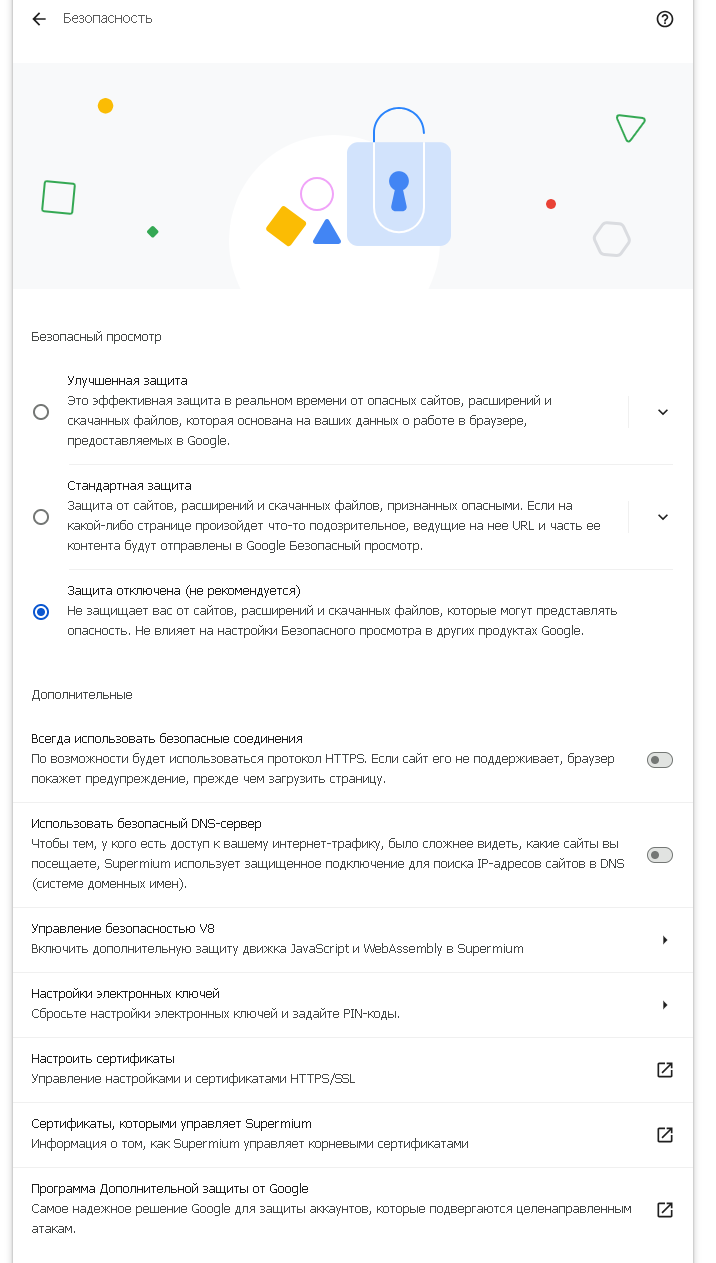Open Управление безопасностью V8 settings row

pyautogui.click(x=353, y=940)
